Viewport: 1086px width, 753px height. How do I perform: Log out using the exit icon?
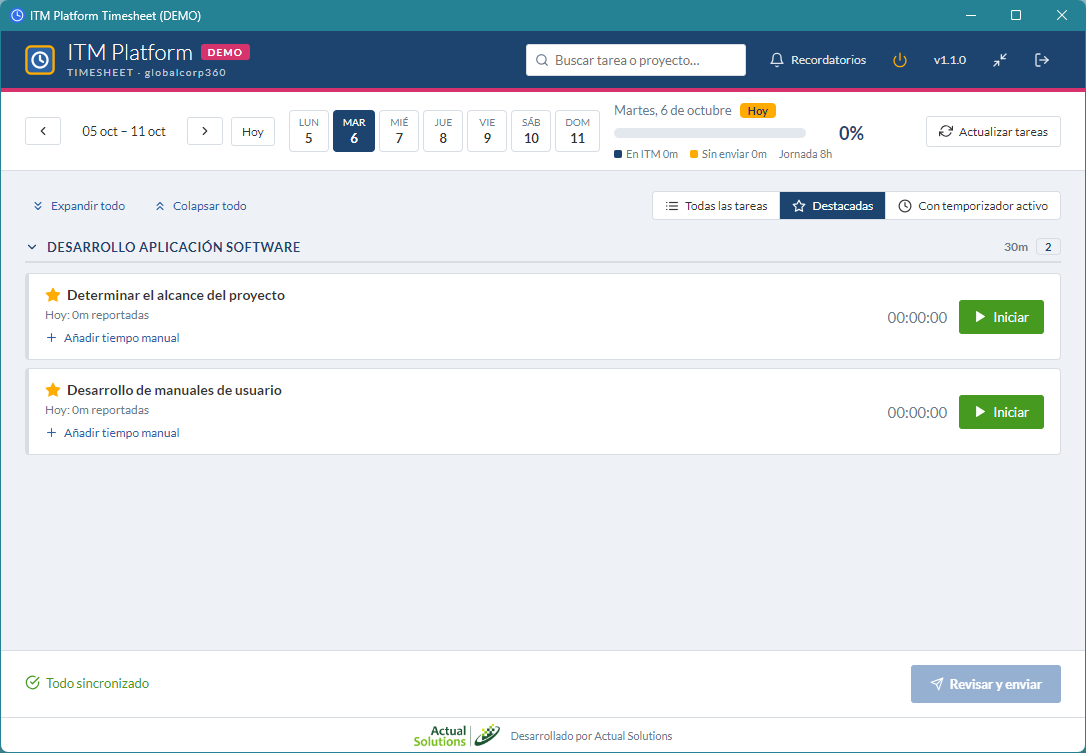(x=1042, y=60)
